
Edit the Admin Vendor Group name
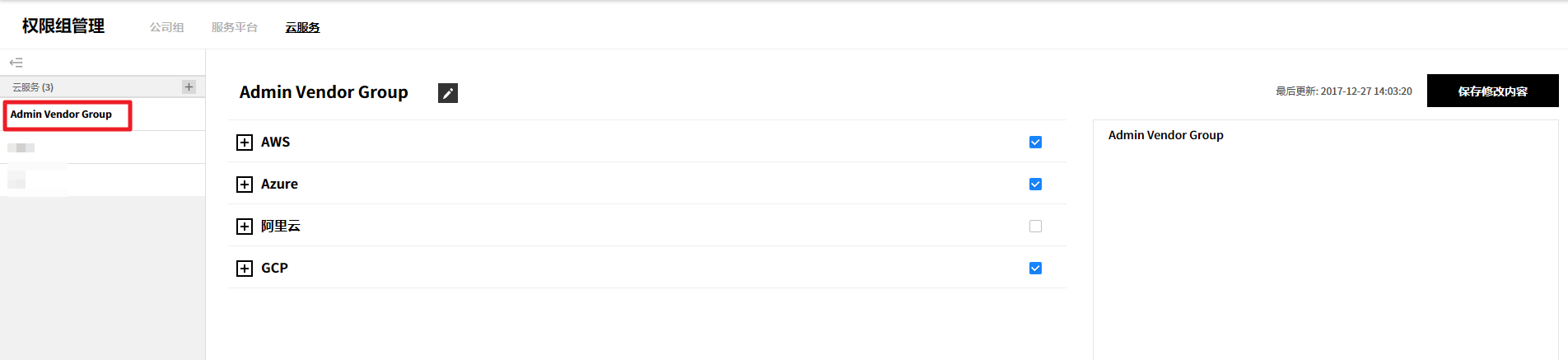(x=447, y=93)
